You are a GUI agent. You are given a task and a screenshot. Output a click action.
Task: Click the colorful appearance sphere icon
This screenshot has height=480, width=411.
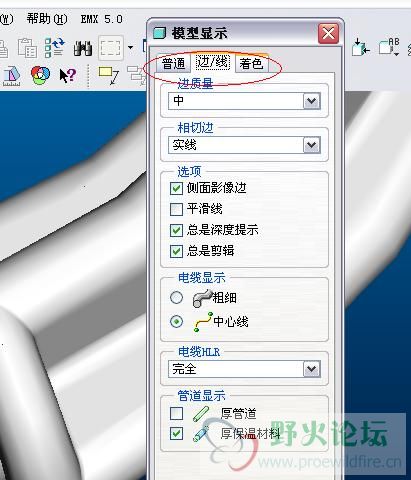tap(40, 75)
